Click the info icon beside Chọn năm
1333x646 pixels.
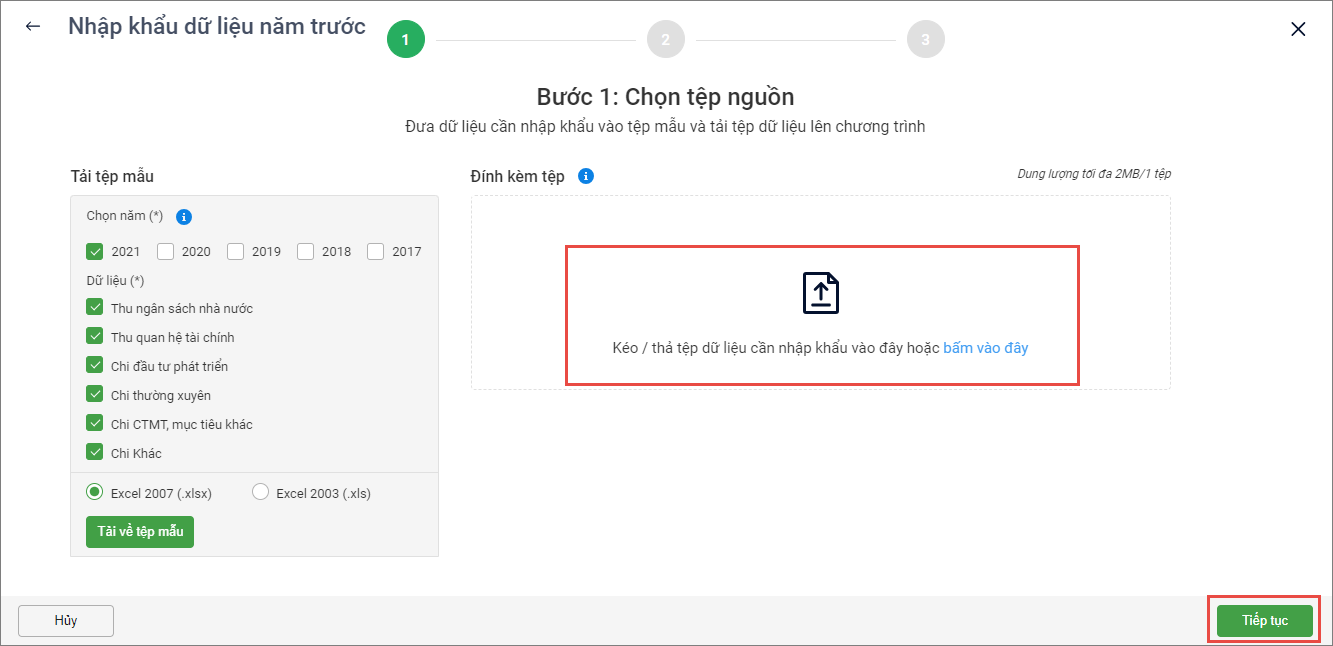183,217
